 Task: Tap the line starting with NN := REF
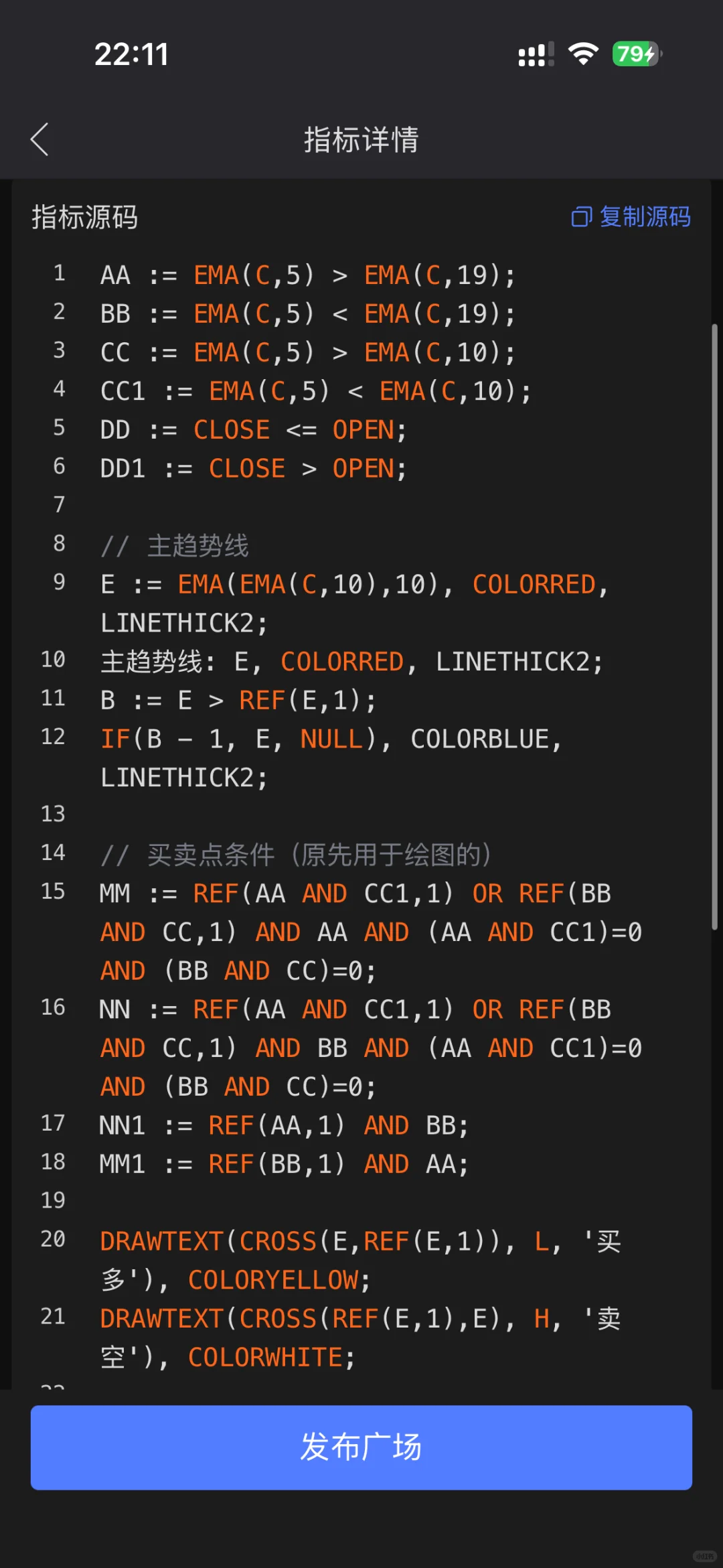click(371, 1048)
